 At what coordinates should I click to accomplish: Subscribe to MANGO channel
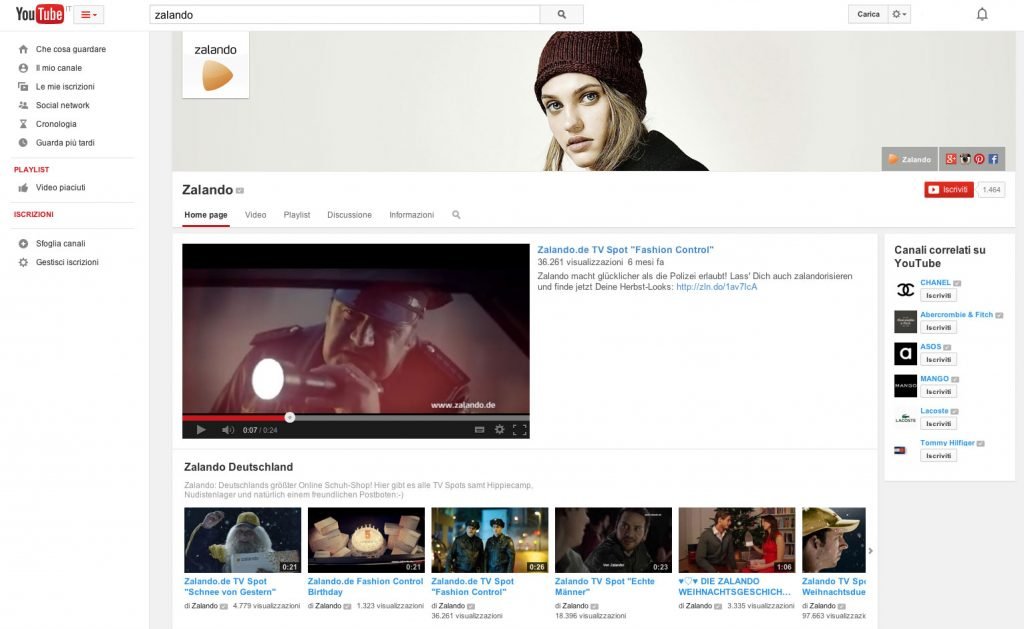pyautogui.click(x=938, y=392)
